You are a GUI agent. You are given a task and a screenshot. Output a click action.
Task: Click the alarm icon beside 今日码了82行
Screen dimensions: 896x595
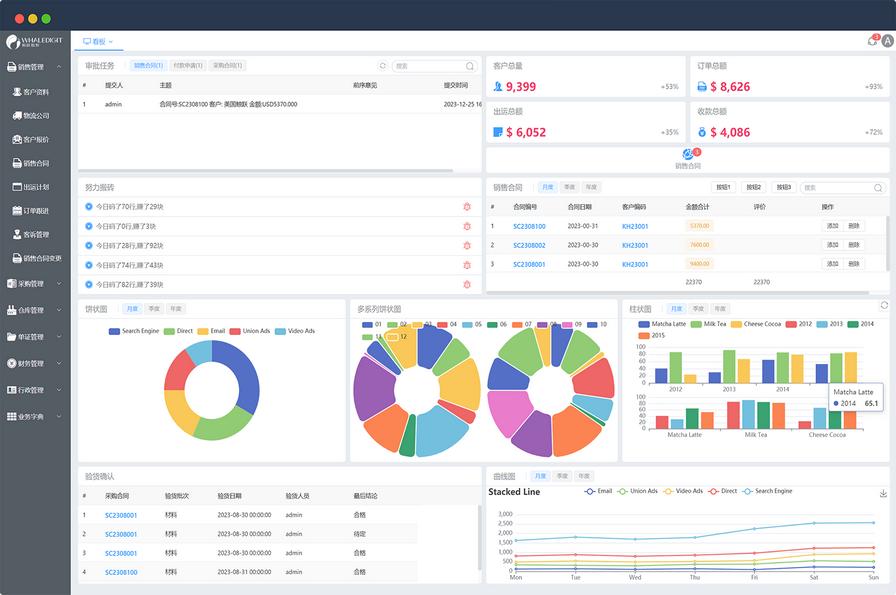[x=467, y=285]
